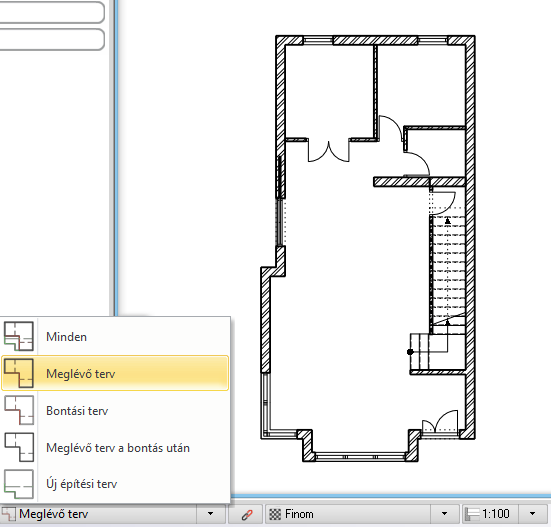Choose Meglévő terv menu entry

pos(115,373)
